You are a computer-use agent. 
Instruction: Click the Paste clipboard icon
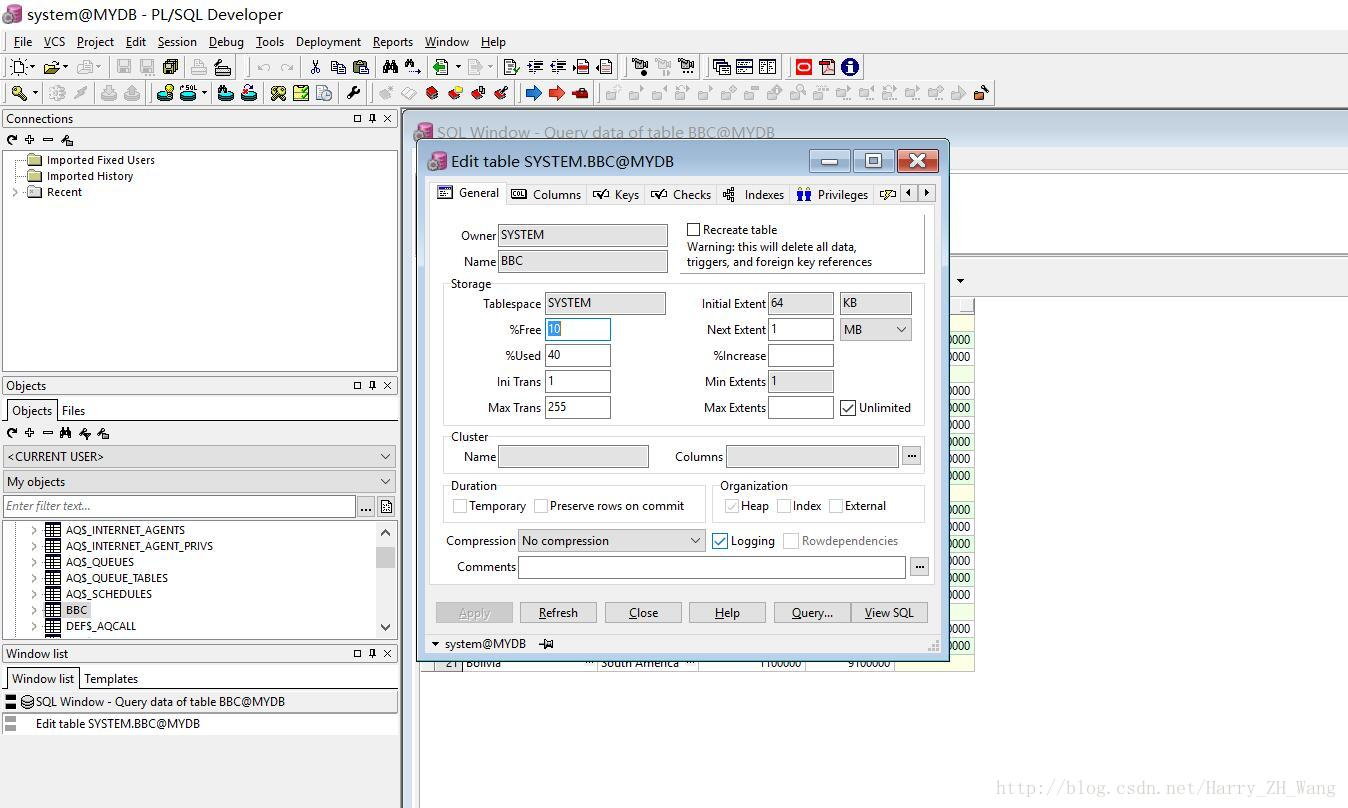pyautogui.click(x=361, y=67)
